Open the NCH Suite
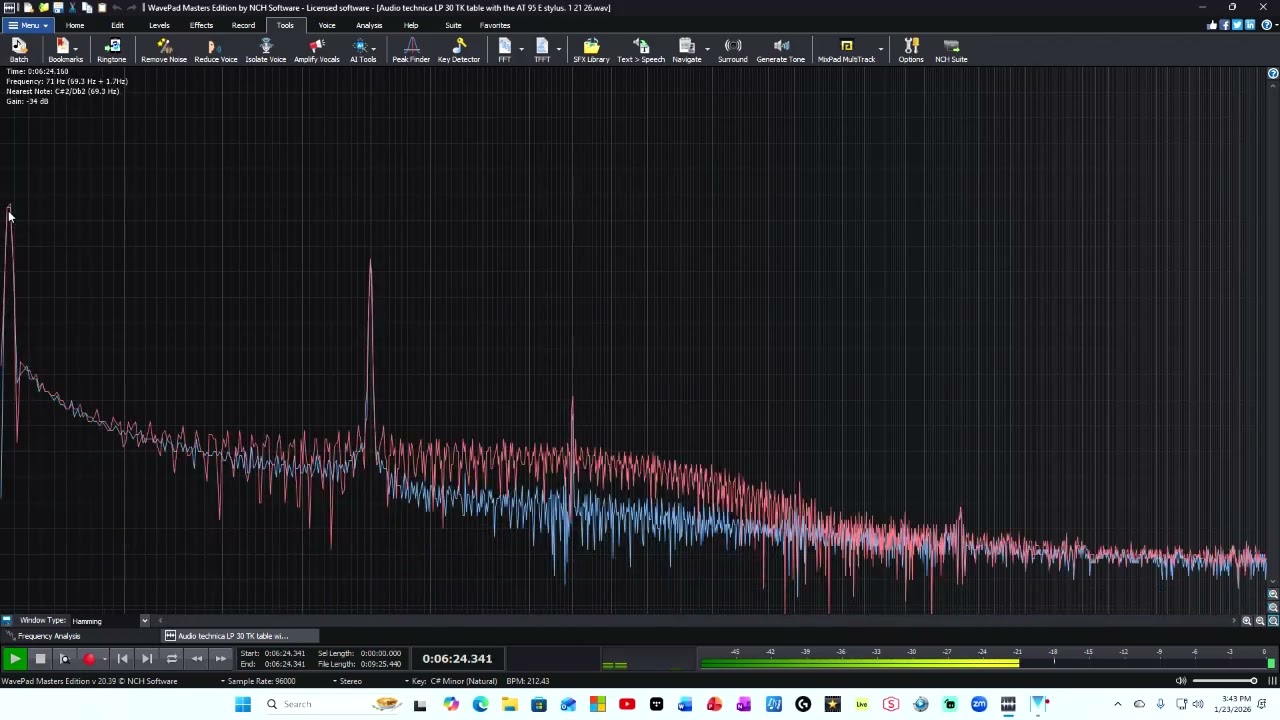Viewport: 1280px width, 720px height. (x=951, y=50)
